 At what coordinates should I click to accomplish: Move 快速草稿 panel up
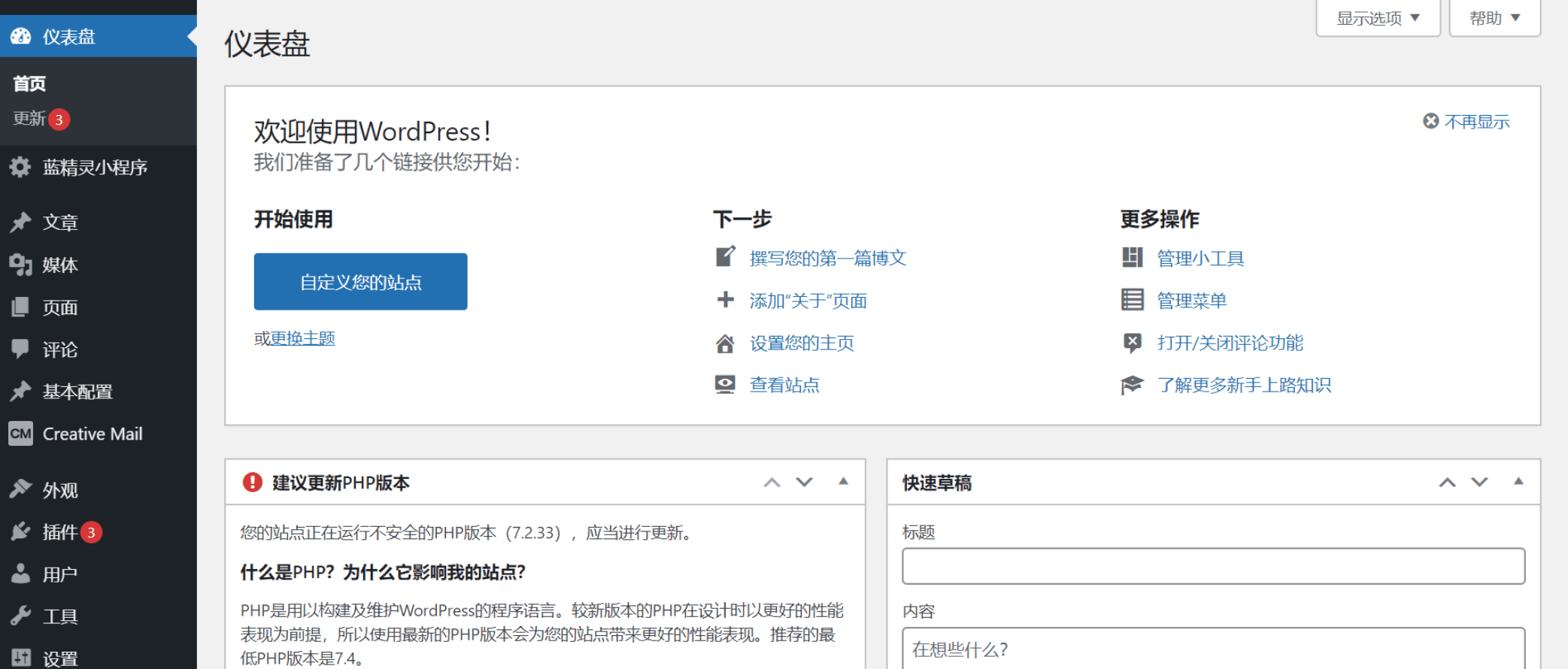pyautogui.click(x=1447, y=482)
